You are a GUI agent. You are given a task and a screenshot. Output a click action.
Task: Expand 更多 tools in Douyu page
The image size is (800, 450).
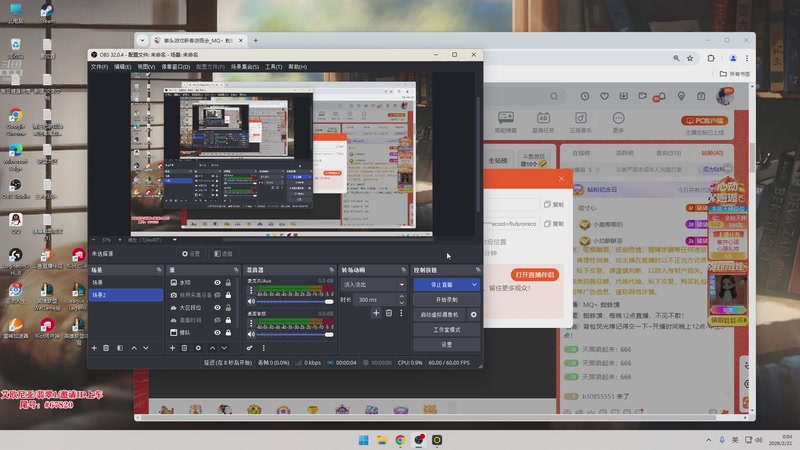pyautogui.click(x=618, y=122)
